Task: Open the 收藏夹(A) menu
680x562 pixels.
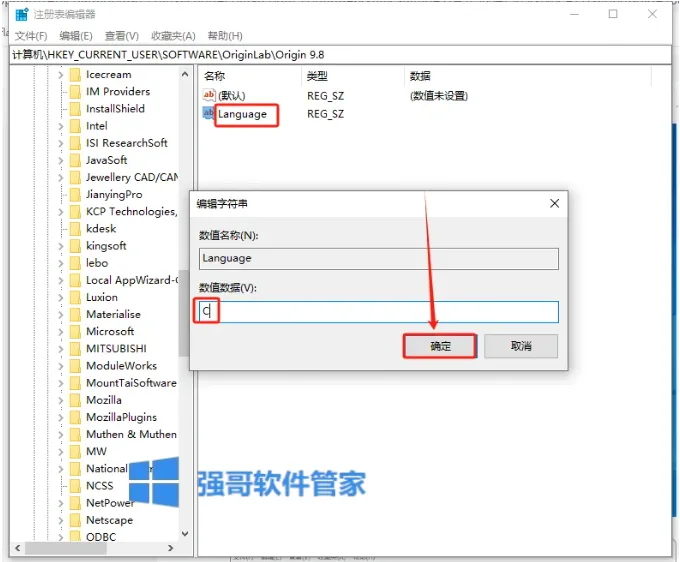Action: pyautogui.click(x=173, y=36)
